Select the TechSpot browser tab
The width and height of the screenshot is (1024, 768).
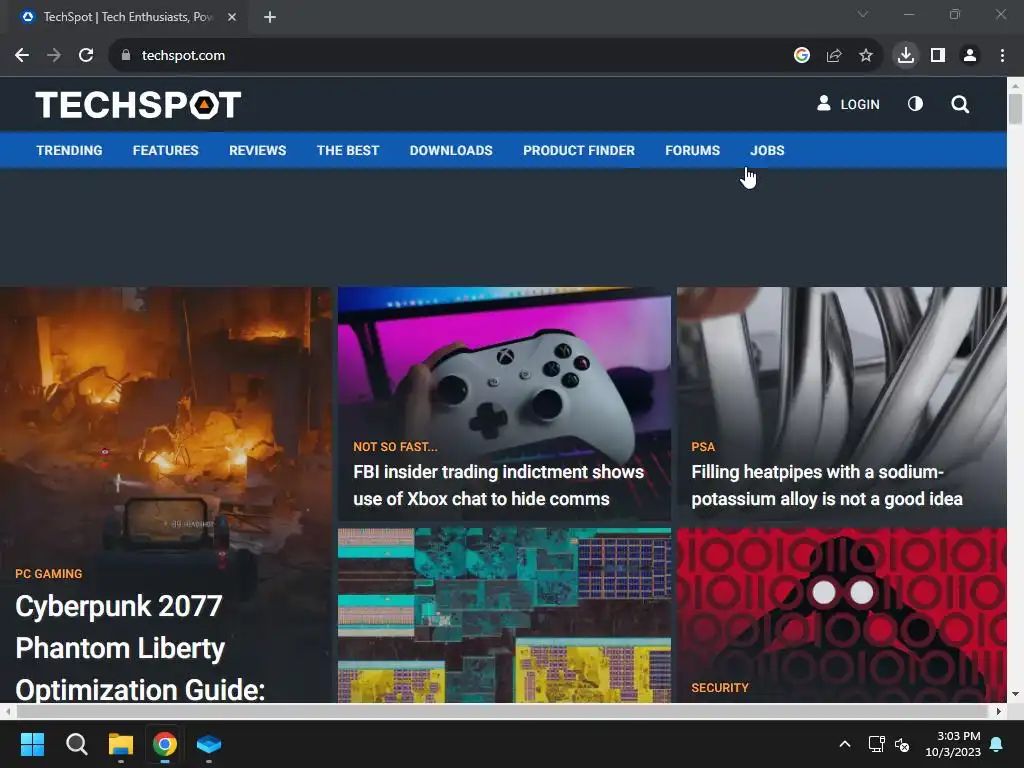click(128, 17)
